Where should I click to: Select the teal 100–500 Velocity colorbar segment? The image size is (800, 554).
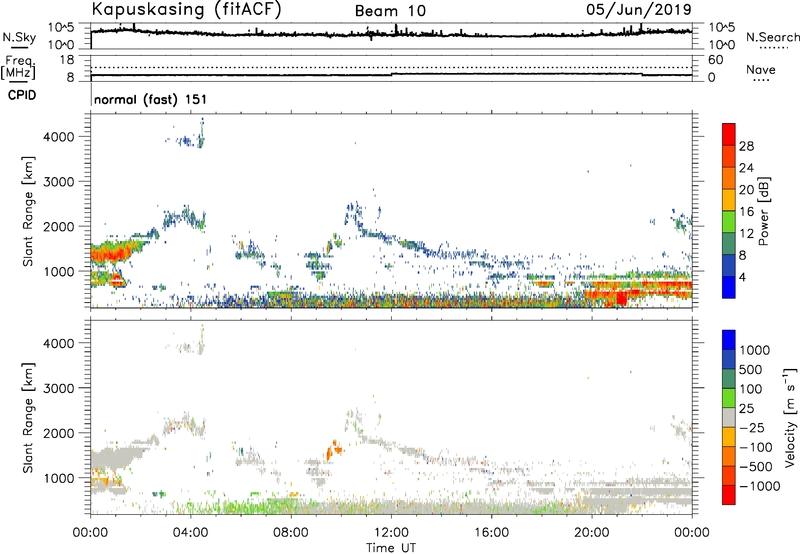click(729, 379)
